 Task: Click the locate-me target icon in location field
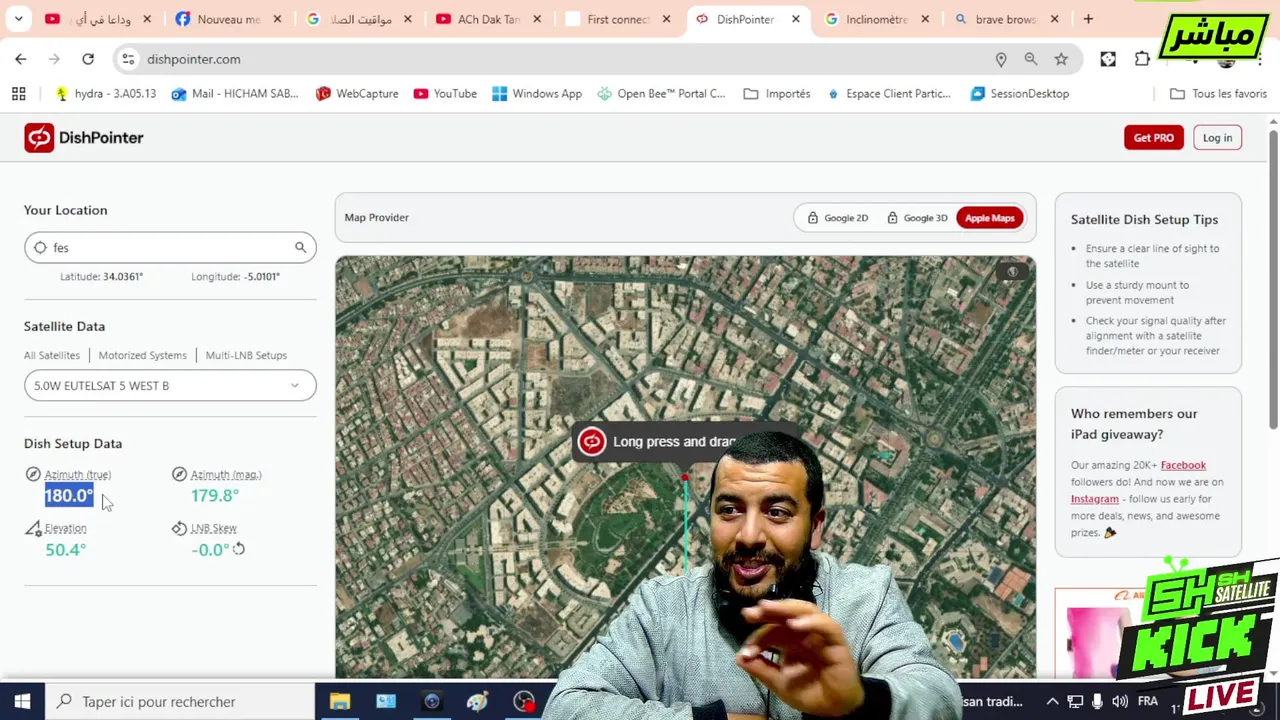(40, 247)
